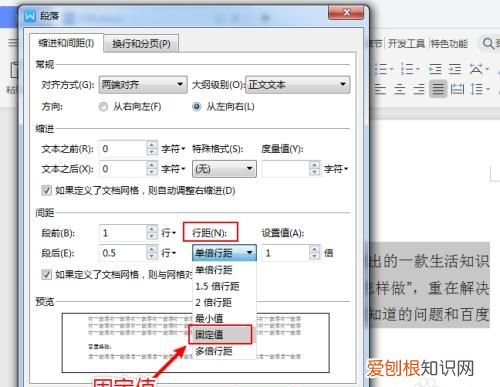Click the paste clipboard icon in WPS window
Viewport: 500px width, 387px height.
coord(14,70)
